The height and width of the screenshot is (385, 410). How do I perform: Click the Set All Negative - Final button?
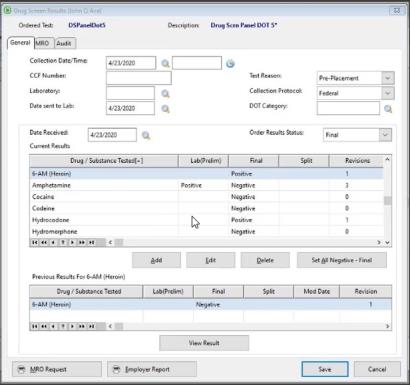click(x=342, y=260)
